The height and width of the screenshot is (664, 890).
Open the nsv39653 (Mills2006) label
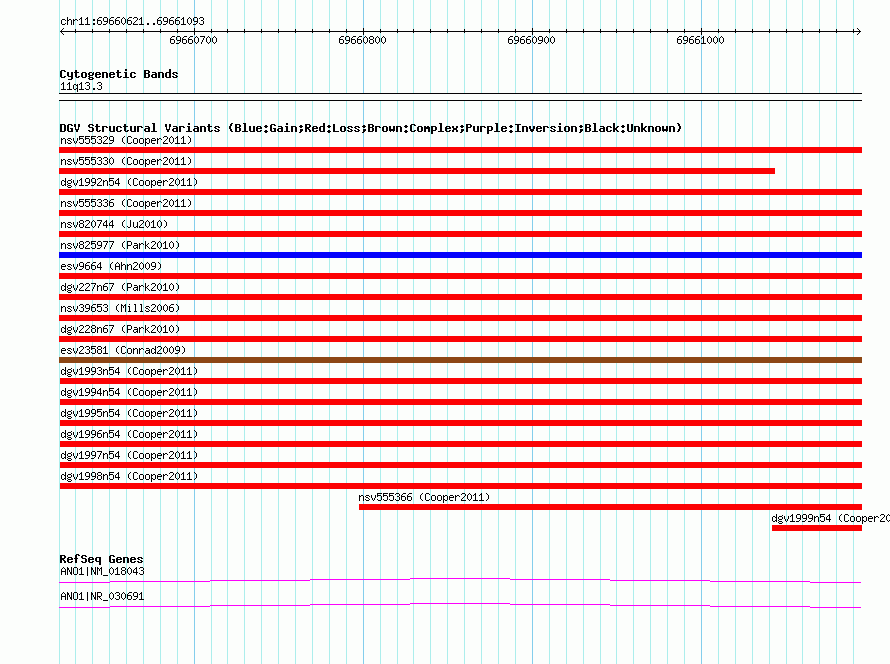tap(120, 308)
